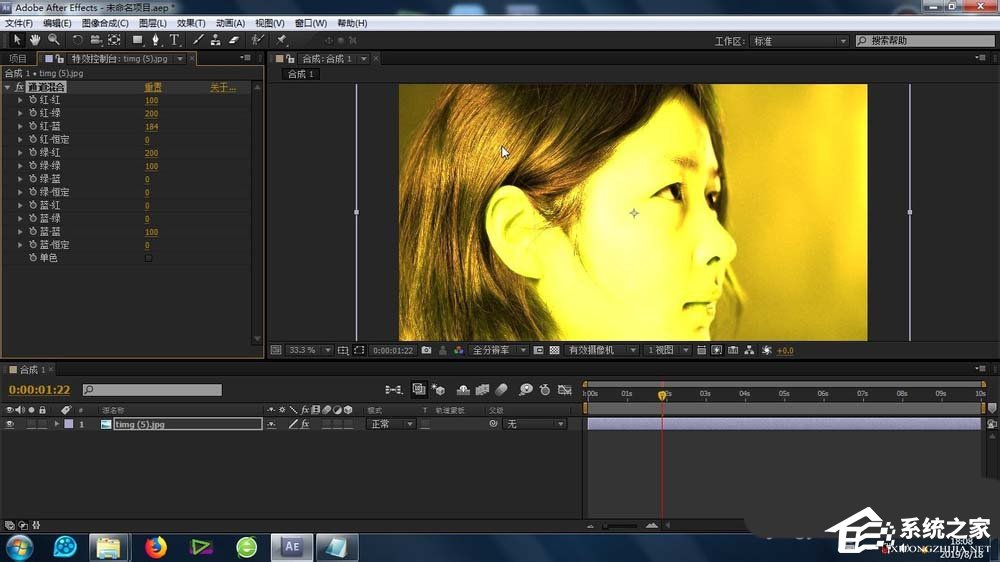The width and height of the screenshot is (1000, 562).
Task: Hide the timg (5).jpg layer eye toggle
Action: (10, 424)
